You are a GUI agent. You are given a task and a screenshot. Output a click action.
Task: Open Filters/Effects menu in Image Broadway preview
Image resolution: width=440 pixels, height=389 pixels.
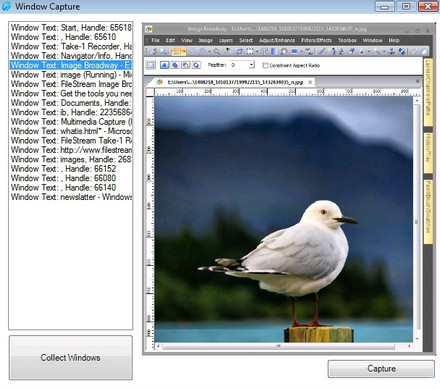point(316,40)
